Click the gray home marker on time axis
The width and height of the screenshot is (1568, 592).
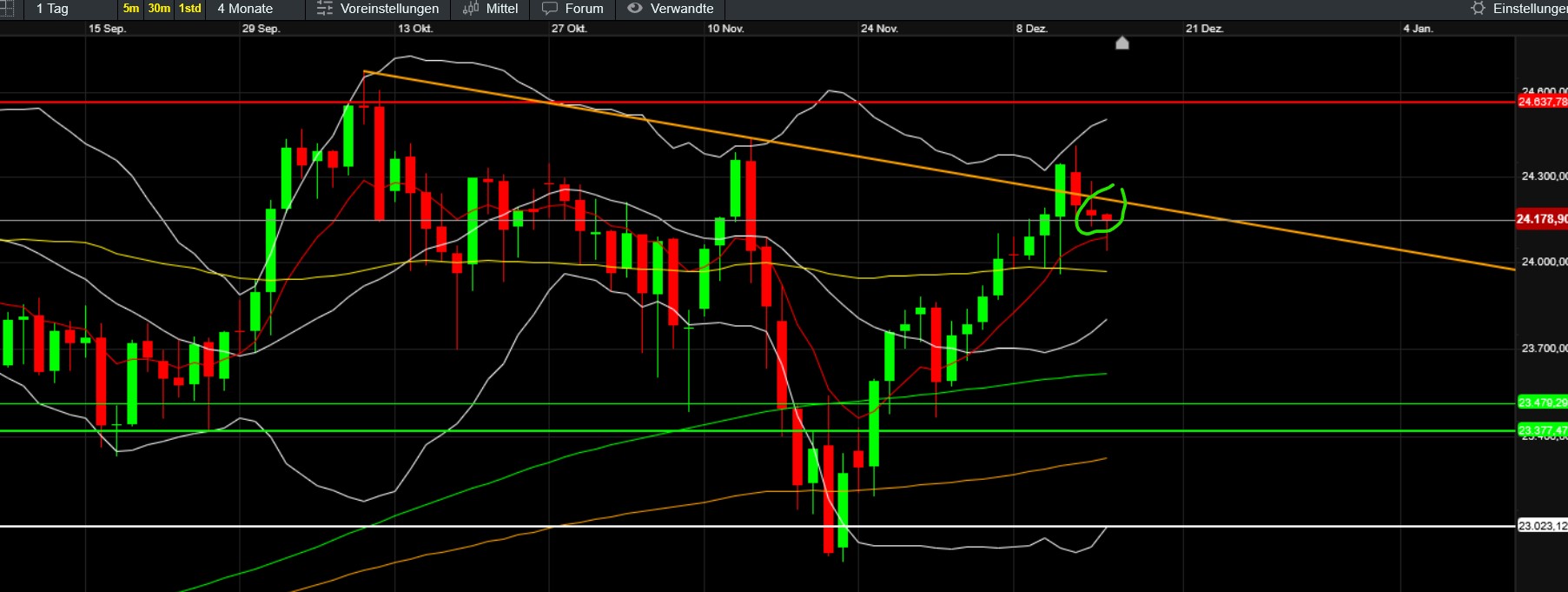pos(1121,43)
